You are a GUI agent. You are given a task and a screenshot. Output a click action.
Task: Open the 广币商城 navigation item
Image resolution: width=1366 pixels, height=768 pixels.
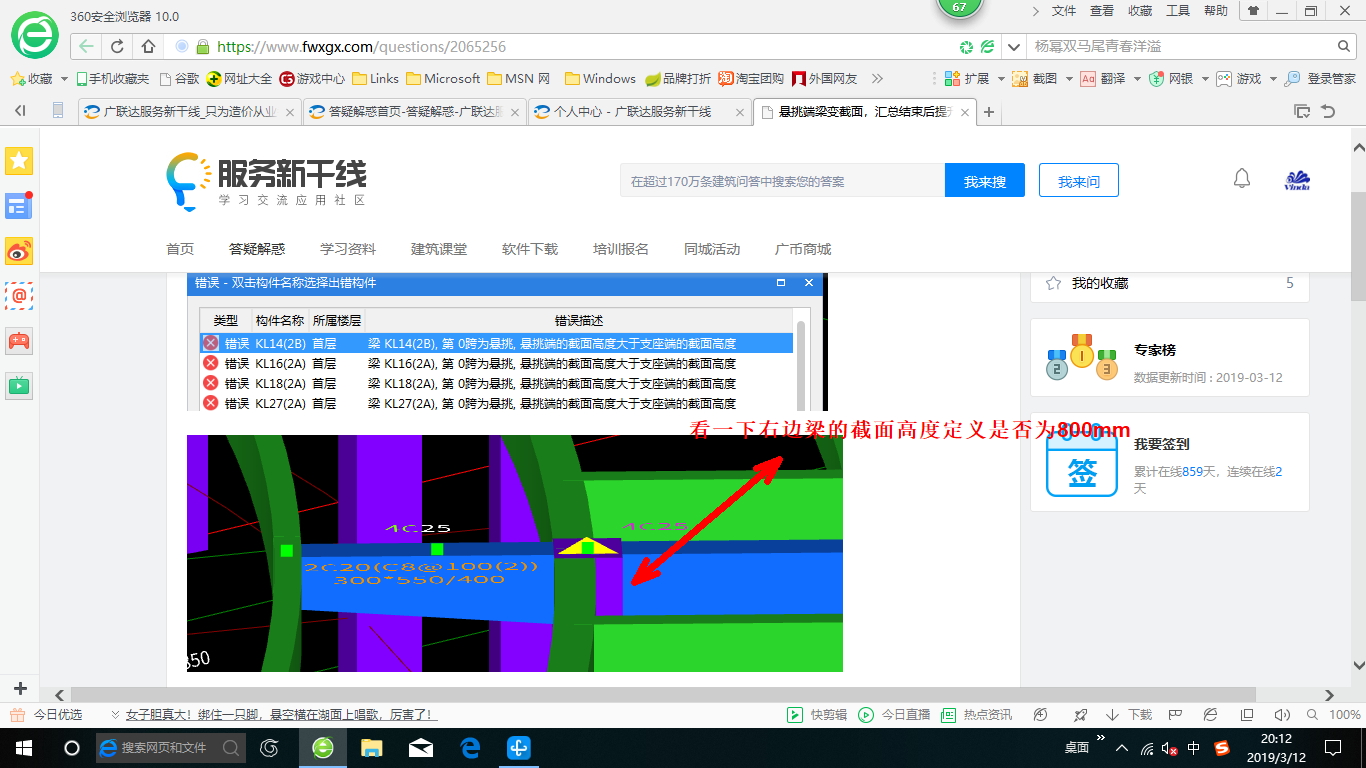click(x=803, y=249)
